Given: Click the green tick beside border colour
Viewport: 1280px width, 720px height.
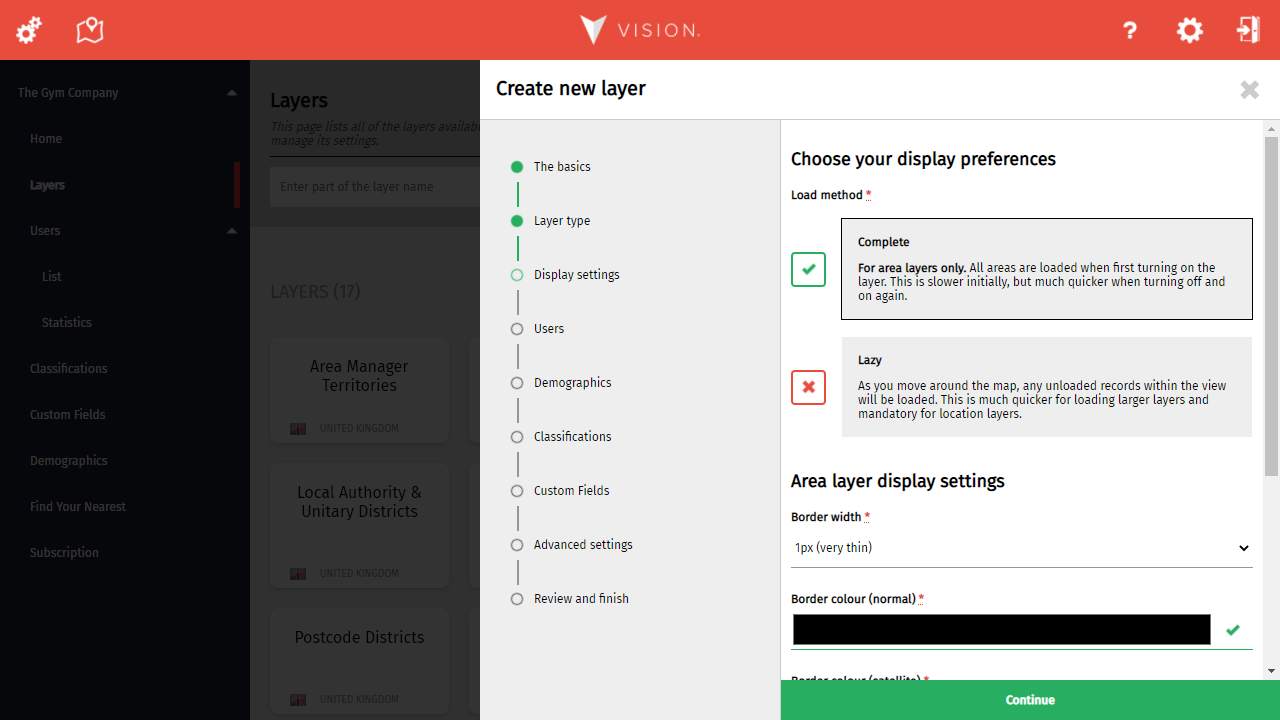Looking at the screenshot, I should 1233,630.
